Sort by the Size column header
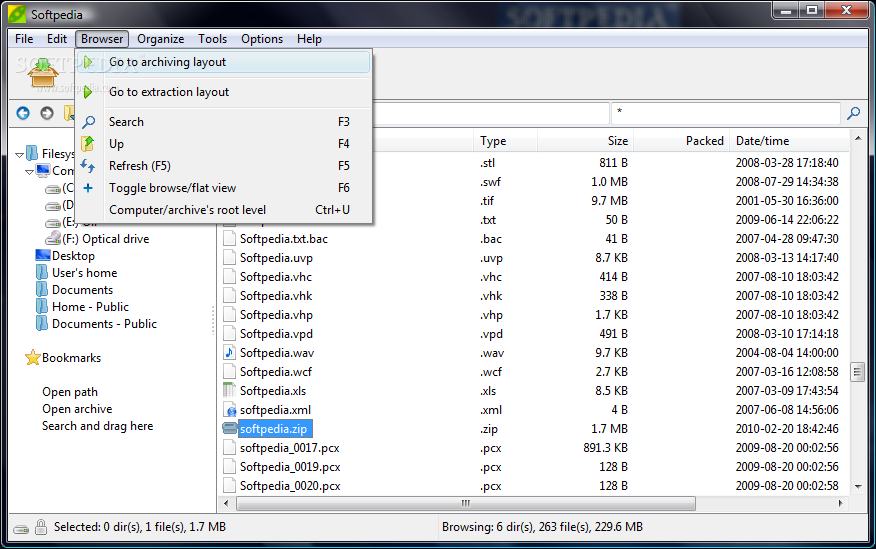Image resolution: width=876 pixels, height=549 pixels. 585,141
